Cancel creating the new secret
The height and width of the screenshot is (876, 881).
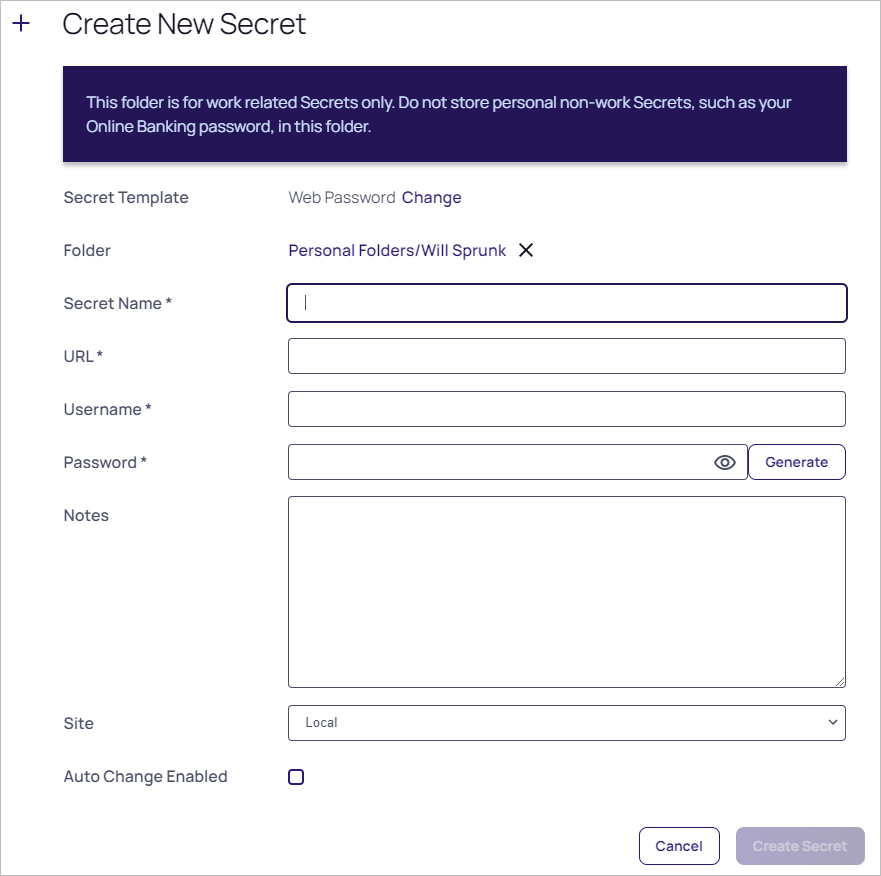click(678, 846)
